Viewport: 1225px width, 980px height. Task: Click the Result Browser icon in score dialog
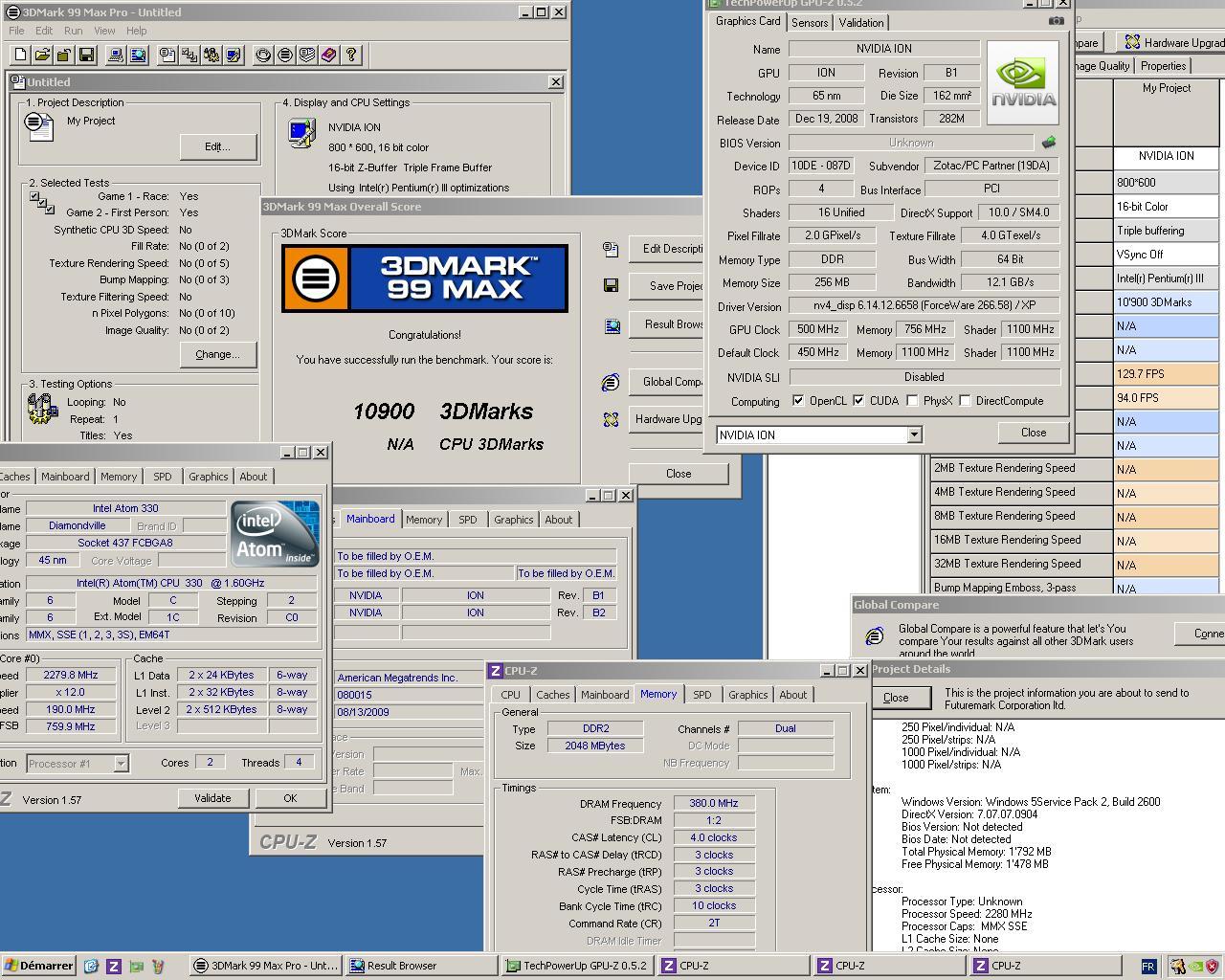(x=612, y=325)
